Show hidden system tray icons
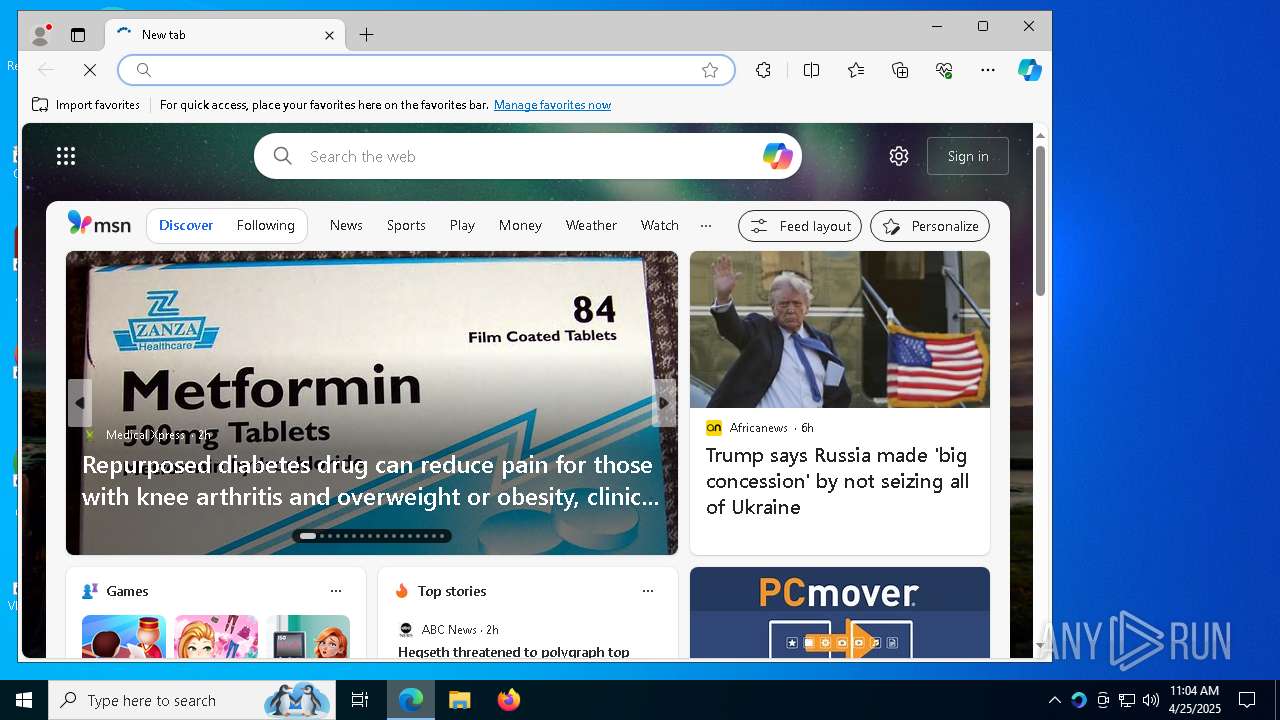This screenshot has height=720, width=1280. point(1054,700)
